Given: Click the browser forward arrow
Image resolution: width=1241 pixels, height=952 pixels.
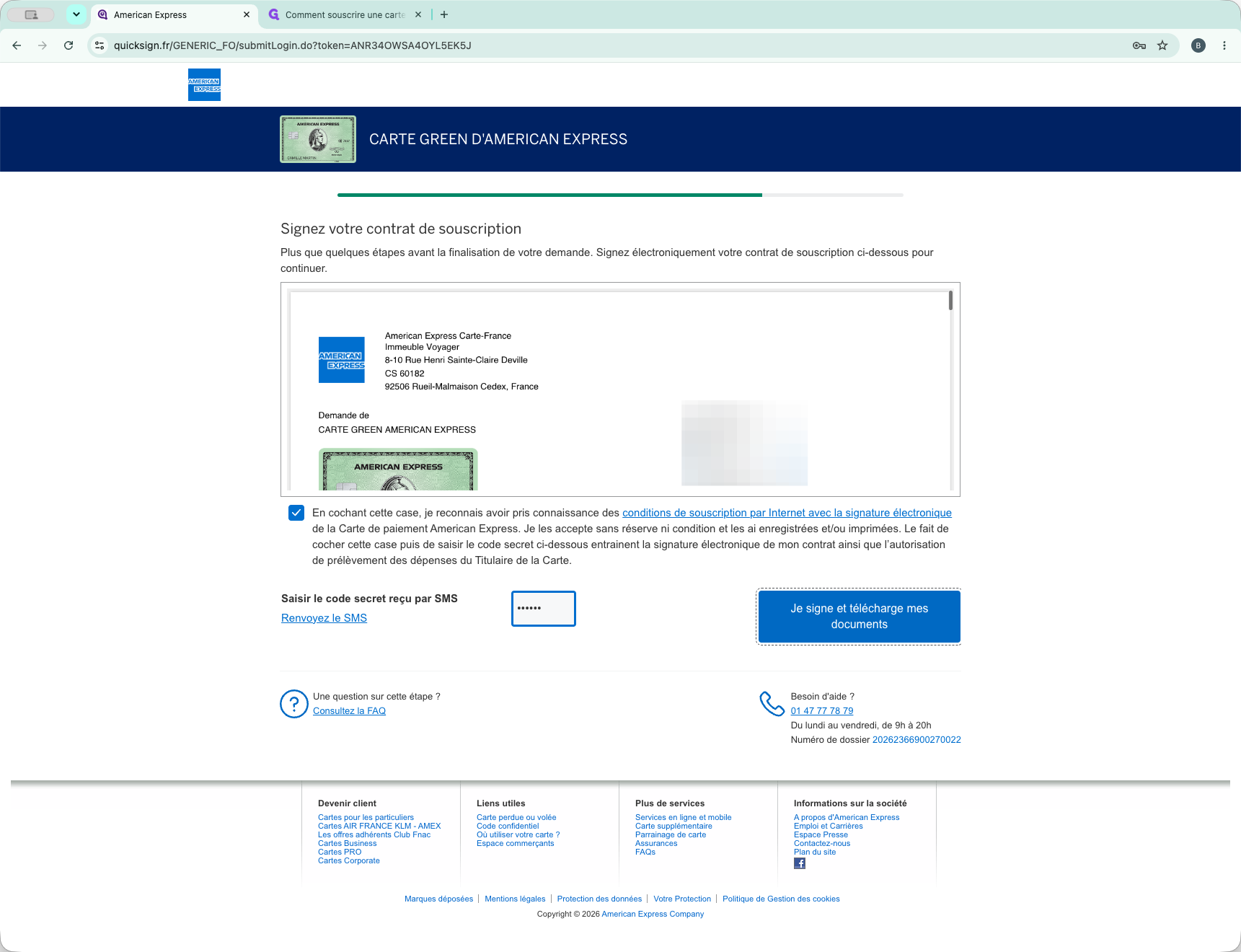Looking at the screenshot, I should (x=43, y=45).
